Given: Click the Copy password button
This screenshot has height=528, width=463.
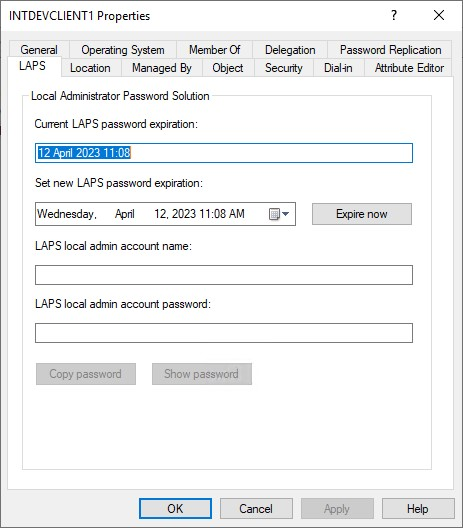Looking at the screenshot, I should (86, 374).
